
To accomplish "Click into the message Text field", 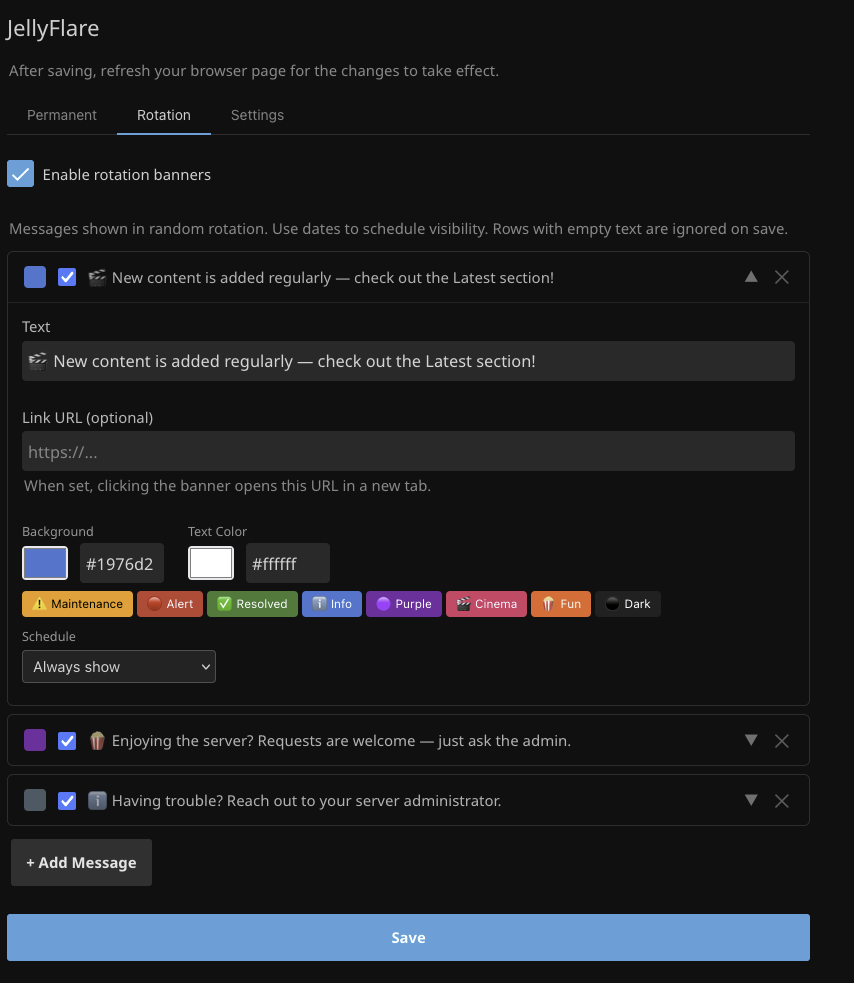I will (x=408, y=361).
